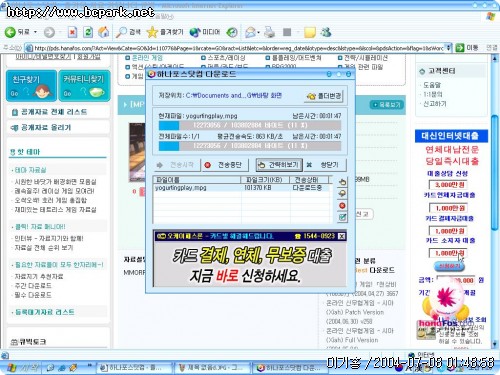The height and width of the screenshot is (375, 500).
Task: Click the Windows Start button
Action: tap(22, 368)
